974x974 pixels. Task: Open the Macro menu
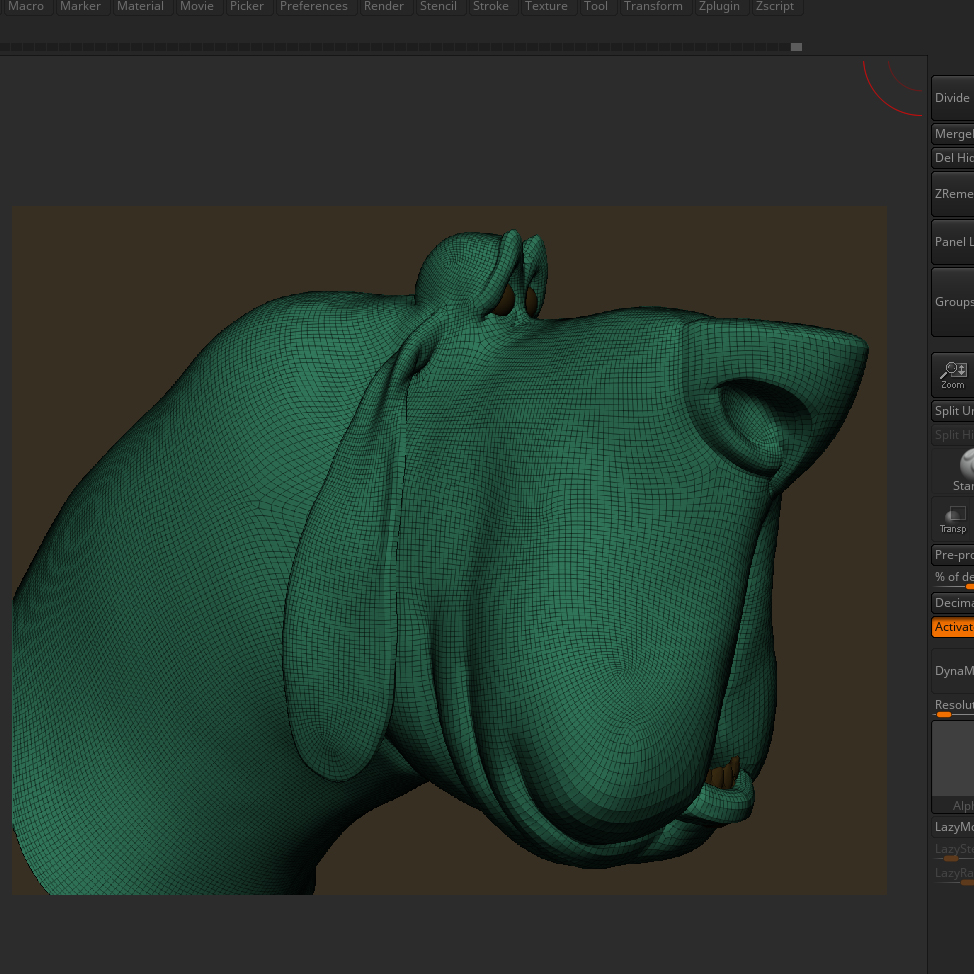pyautogui.click(x=25, y=6)
